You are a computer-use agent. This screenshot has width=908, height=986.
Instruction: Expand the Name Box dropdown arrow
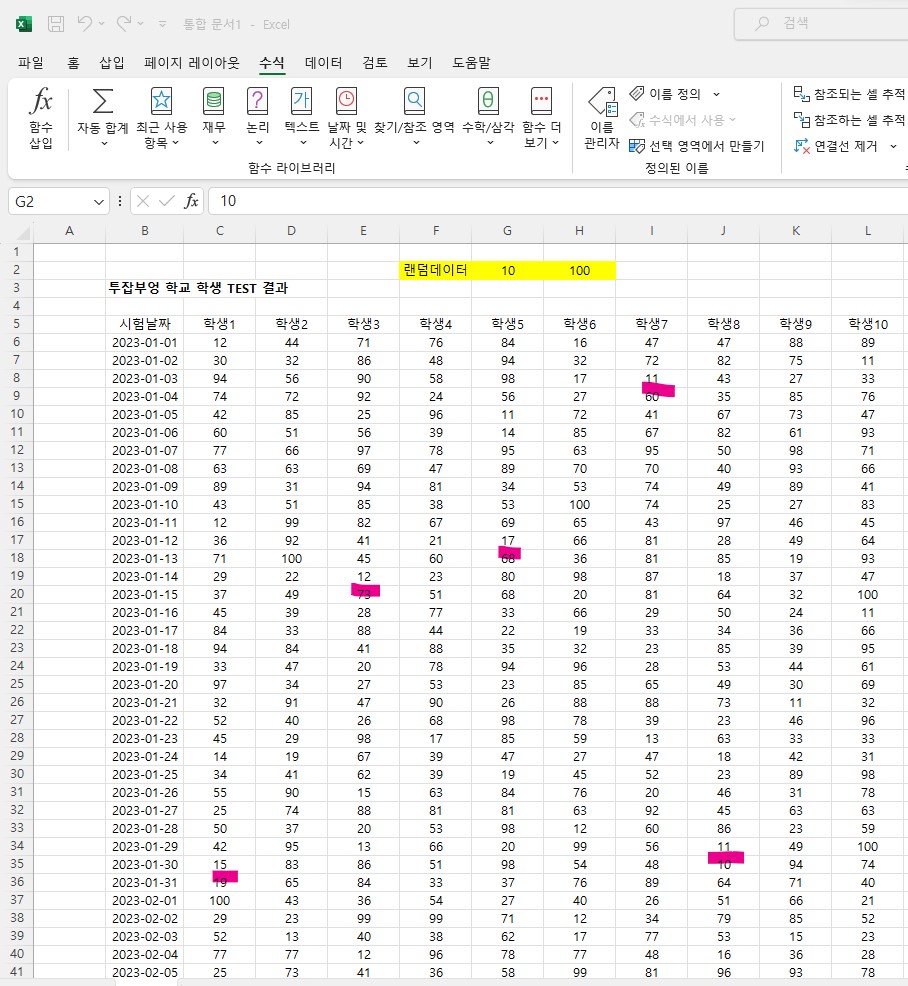[99, 202]
